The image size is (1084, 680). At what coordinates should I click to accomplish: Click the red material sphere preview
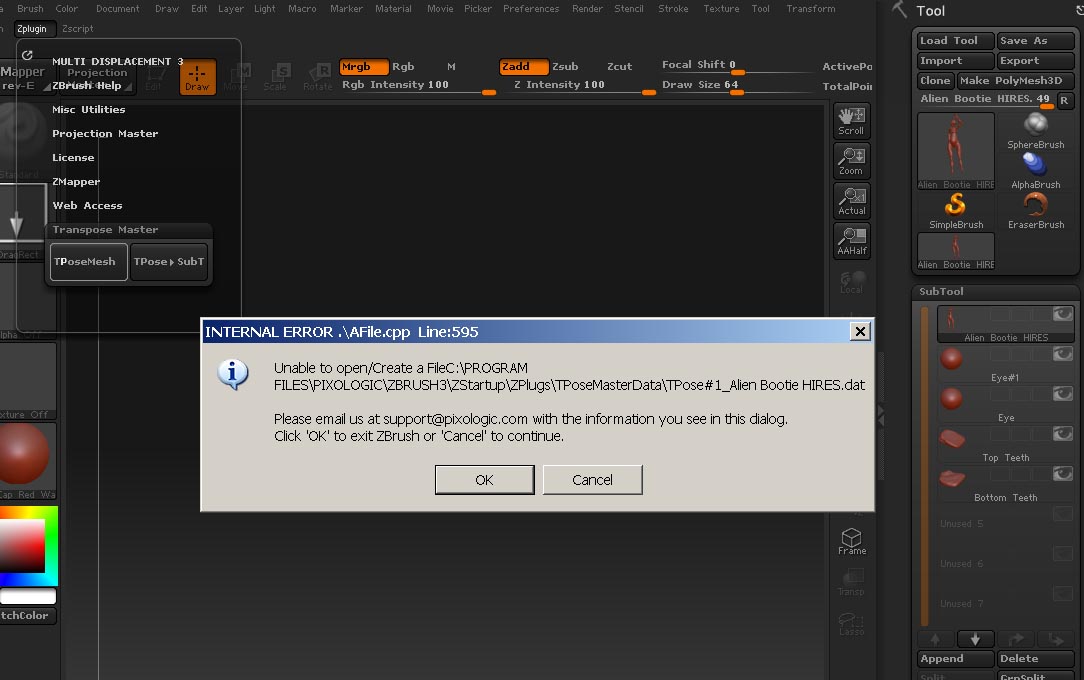[x=25, y=453]
